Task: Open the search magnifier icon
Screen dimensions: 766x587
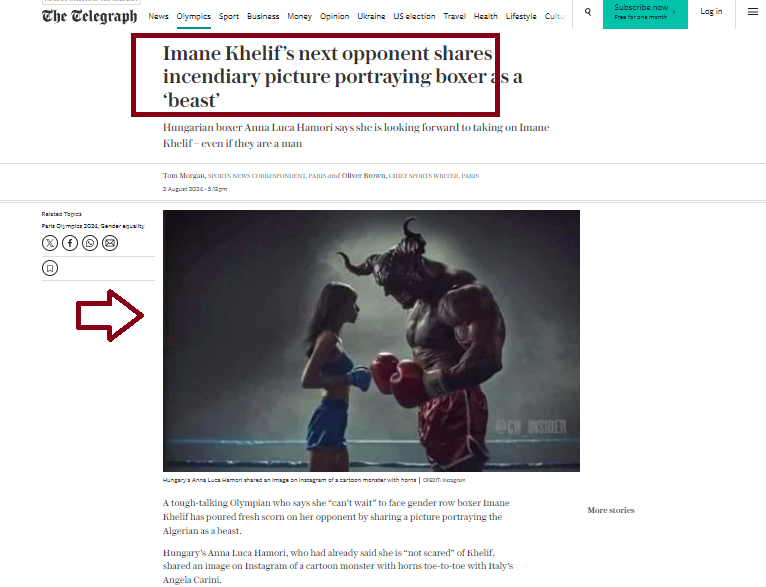Action: tap(588, 12)
